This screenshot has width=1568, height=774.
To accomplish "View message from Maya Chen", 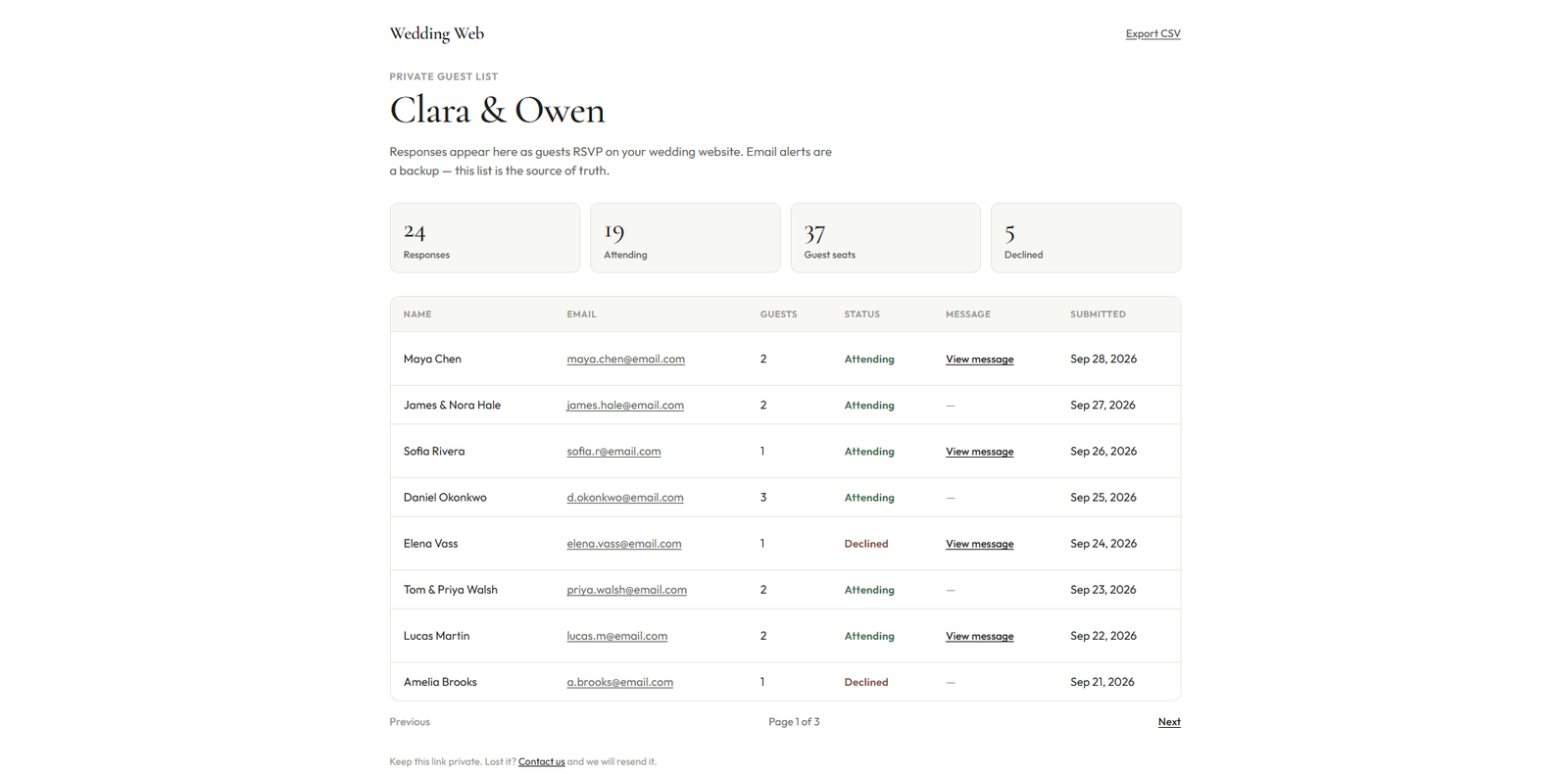I will coord(979,359).
